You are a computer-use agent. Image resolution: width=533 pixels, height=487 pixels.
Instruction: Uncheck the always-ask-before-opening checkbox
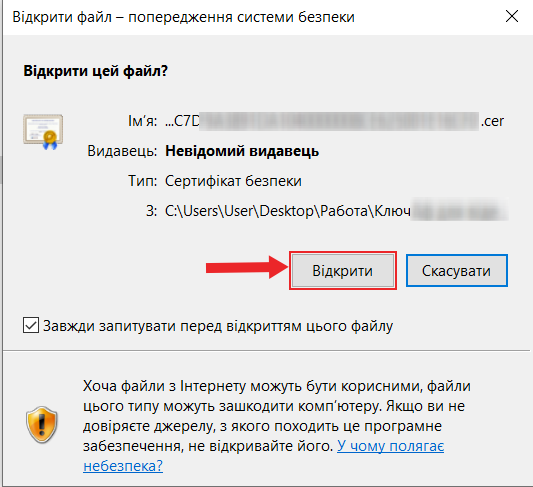tap(31, 325)
